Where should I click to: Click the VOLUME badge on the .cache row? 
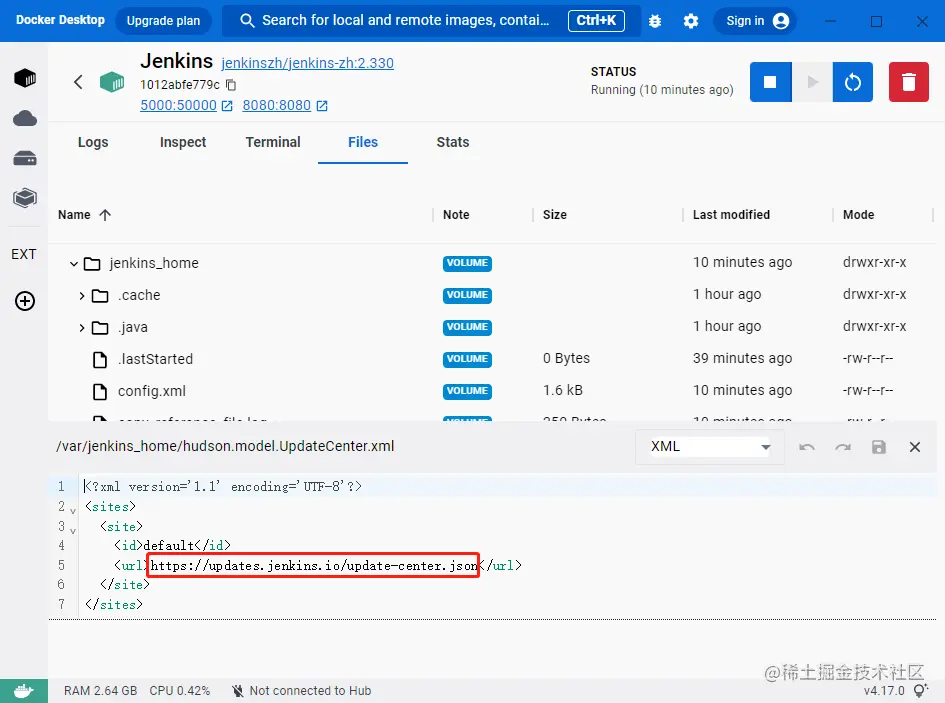pyautogui.click(x=467, y=295)
